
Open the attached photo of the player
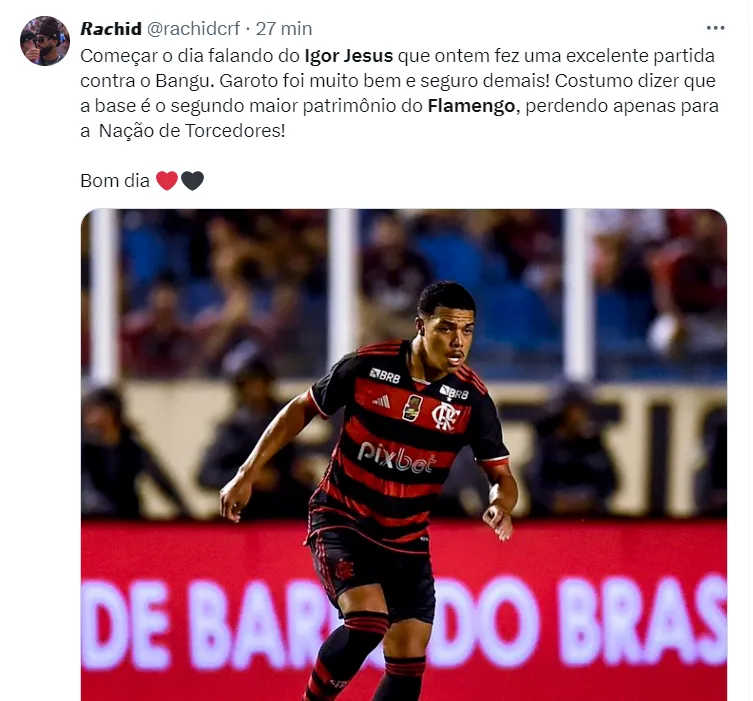[x=403, y=455]
